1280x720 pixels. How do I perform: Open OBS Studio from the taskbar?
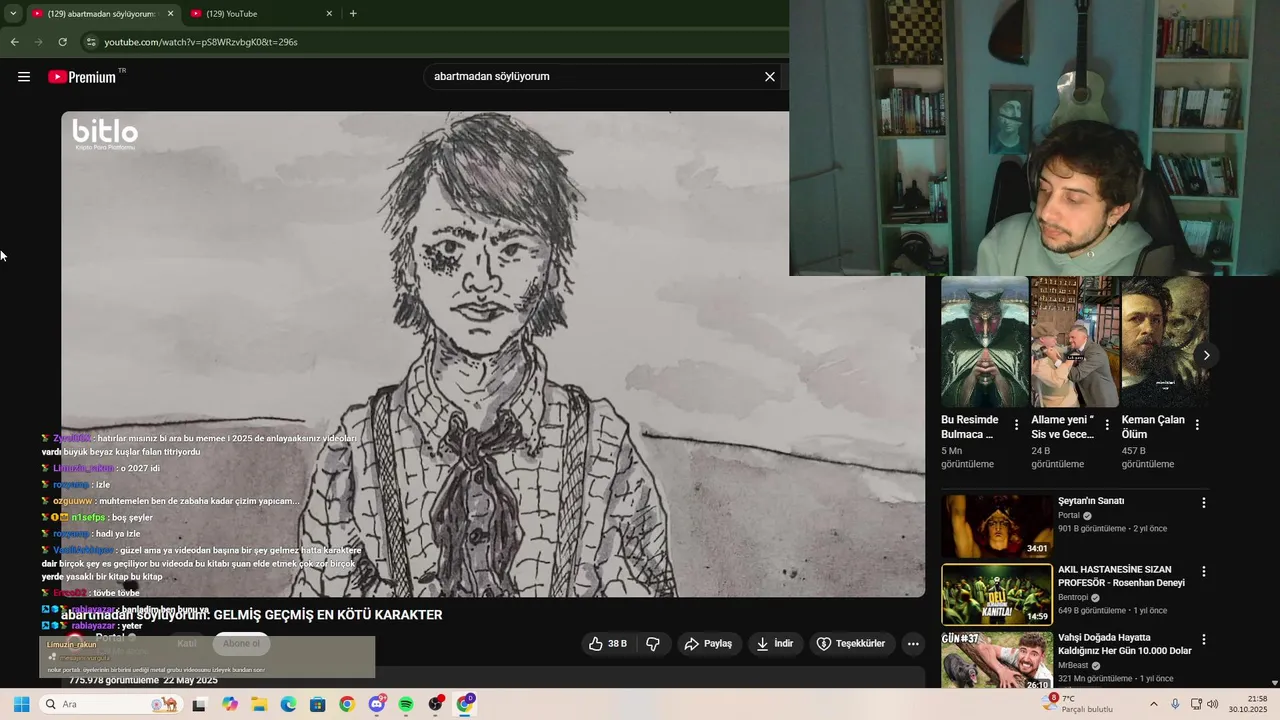point(435,704)
